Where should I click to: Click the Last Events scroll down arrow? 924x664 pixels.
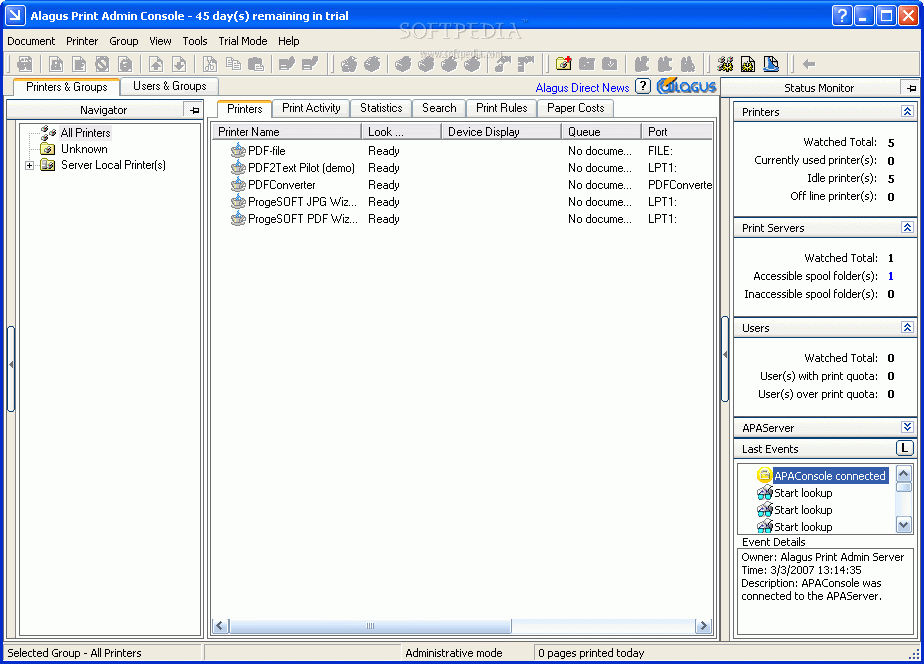coord(903,524)
